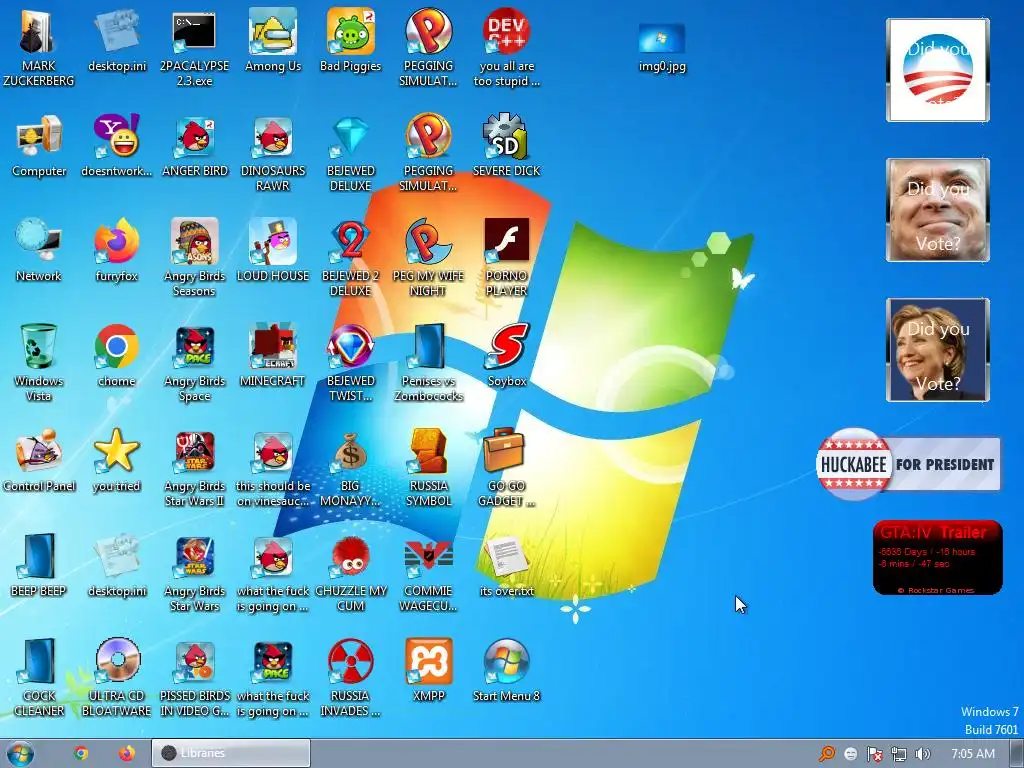The width and height of the screenshot is (1024, 768).
Task: Switch to the Libraries taskbar window
Action: click(231, 753)
